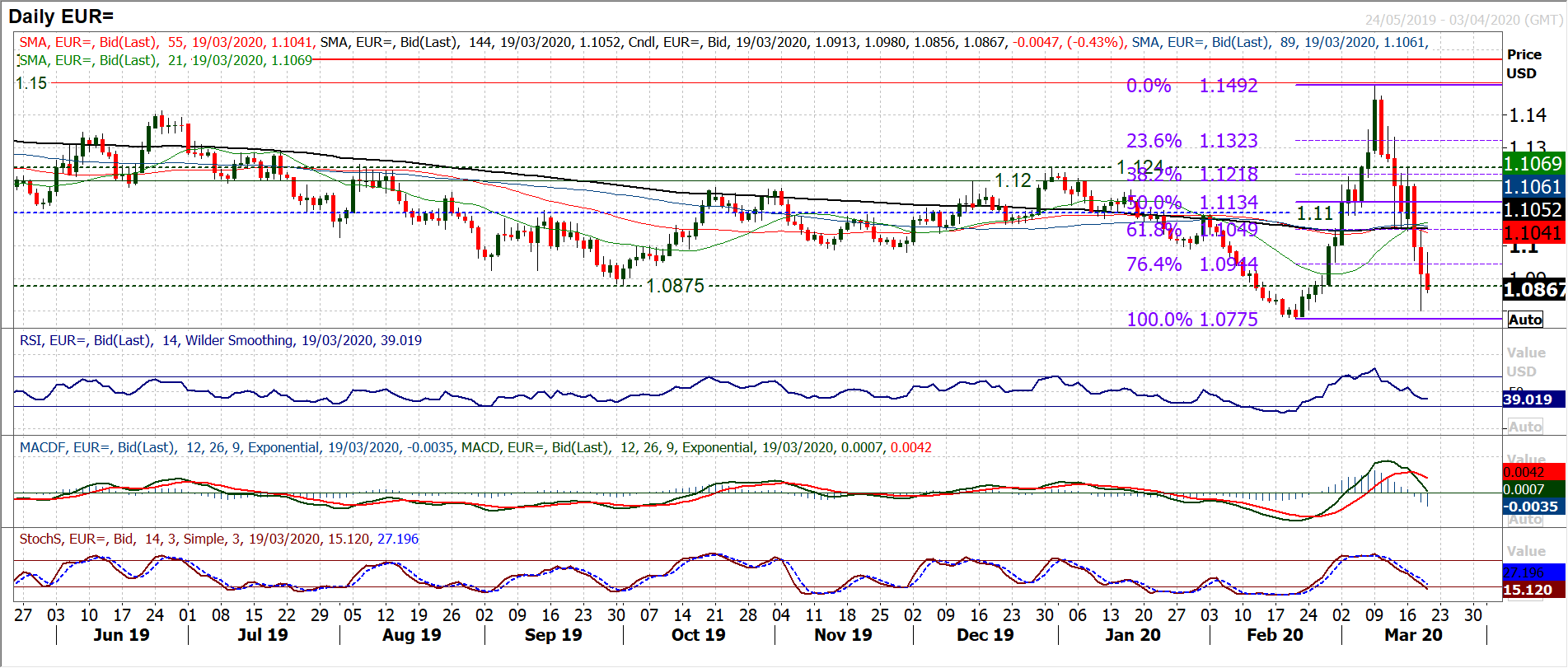This screenshot has height=668, width=1568.
Task: Select the SMA 55 legend entry
Action: coord(166,42)
